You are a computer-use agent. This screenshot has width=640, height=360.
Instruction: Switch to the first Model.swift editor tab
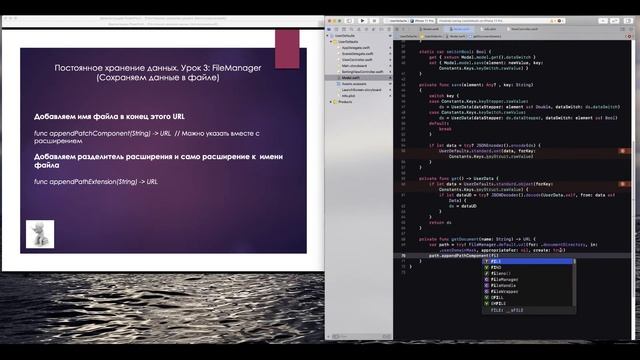point(429,29)
